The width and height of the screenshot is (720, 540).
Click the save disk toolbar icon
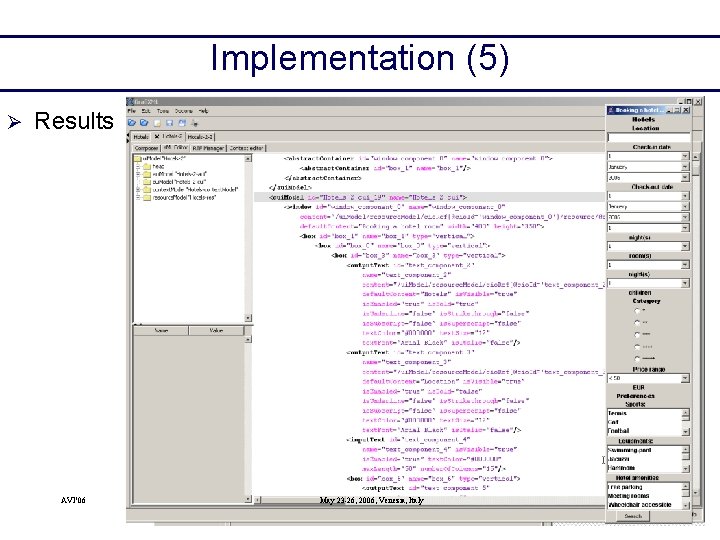169,123
